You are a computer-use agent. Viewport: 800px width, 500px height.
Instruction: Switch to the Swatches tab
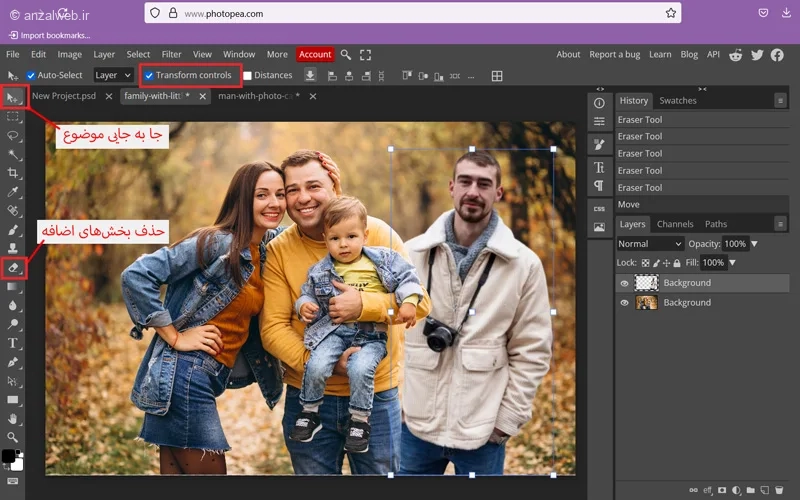[678, 101]
